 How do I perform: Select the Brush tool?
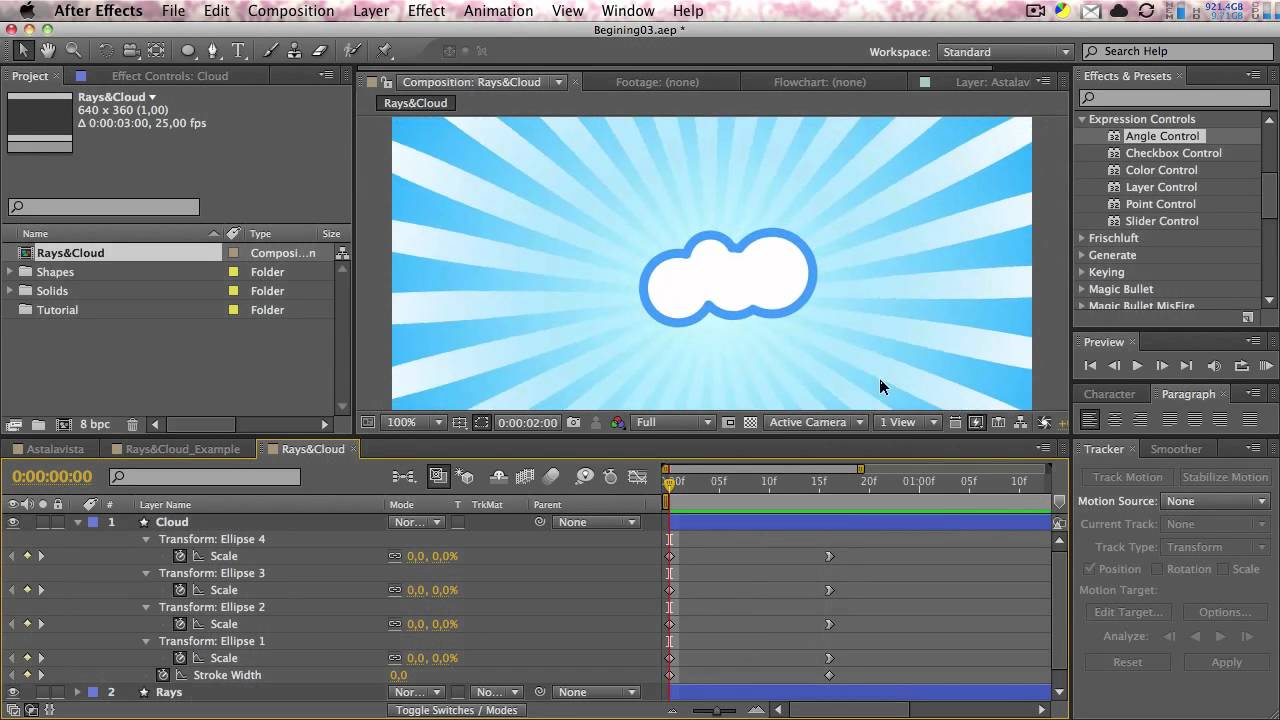point(270,51)
